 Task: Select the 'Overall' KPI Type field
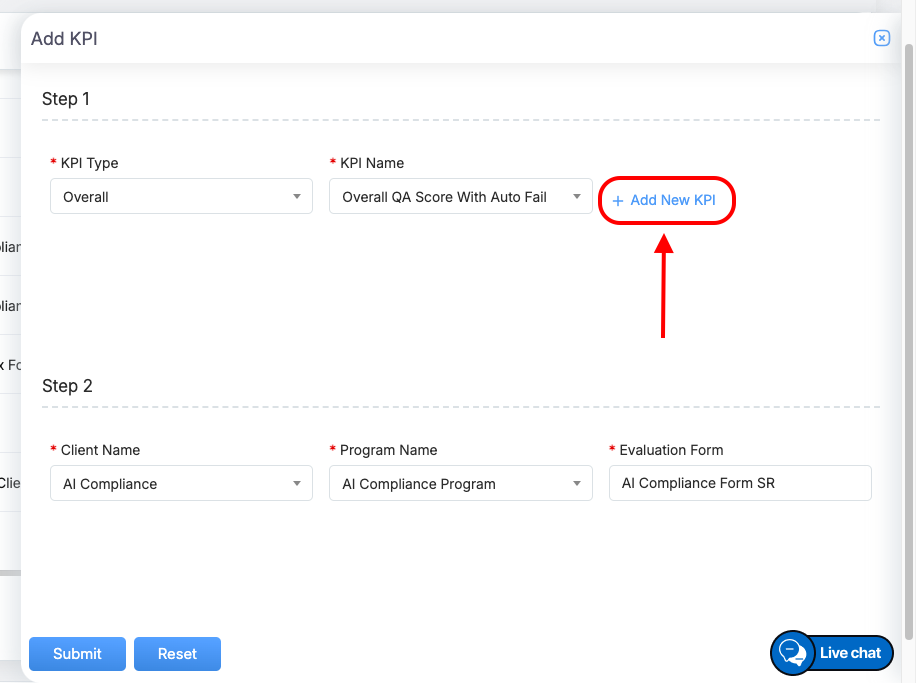[x=170, y=197]
